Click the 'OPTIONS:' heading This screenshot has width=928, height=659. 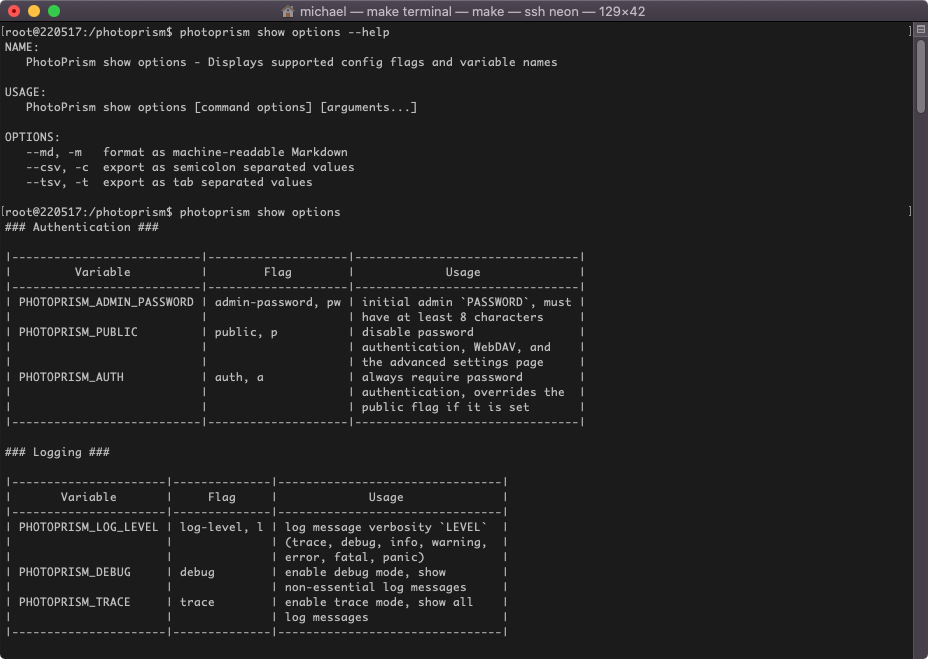[x=32, y=137]
